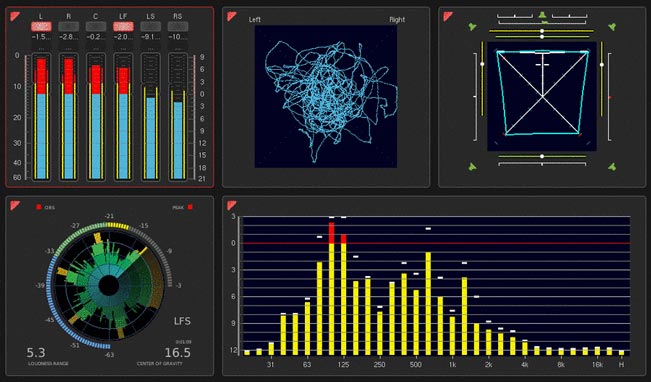
Task: Adjust the top yellow correlation slider knob
Action: pyautogui.click(x=542, y=31)
